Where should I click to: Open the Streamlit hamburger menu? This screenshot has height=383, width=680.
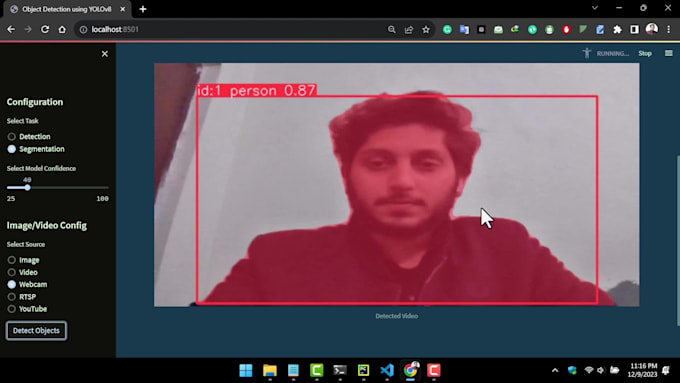coord(669,53)
